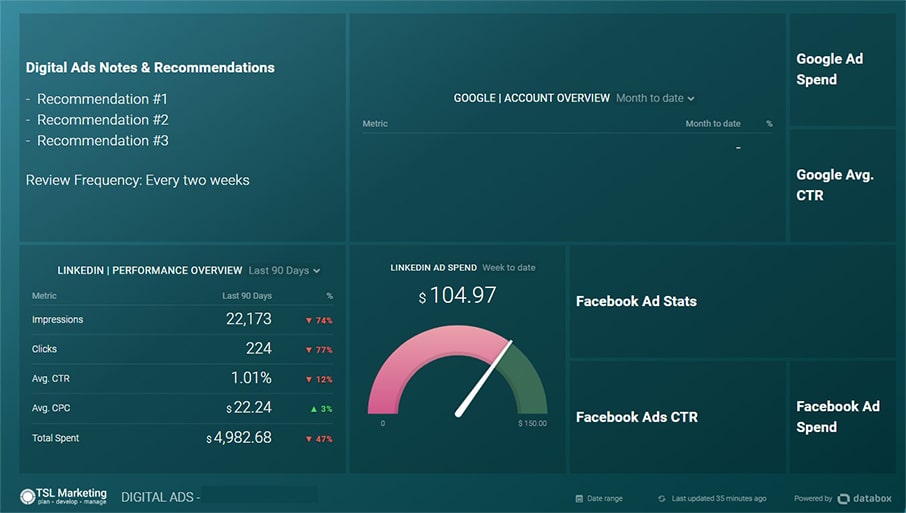
Task: Select the Avg. CTR row label
Action: pyautogui.click(x=50, y=379)
